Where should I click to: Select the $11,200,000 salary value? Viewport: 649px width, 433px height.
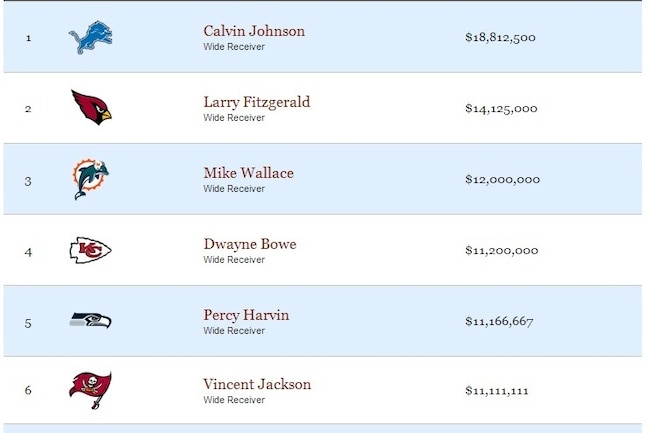tap(502, 250)
